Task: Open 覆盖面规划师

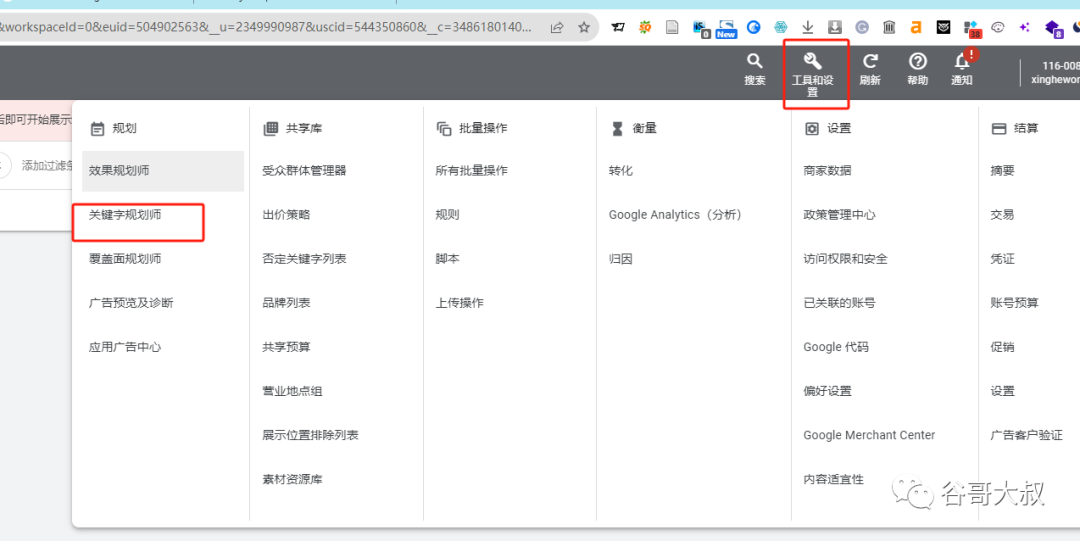Action: (125, 258)
